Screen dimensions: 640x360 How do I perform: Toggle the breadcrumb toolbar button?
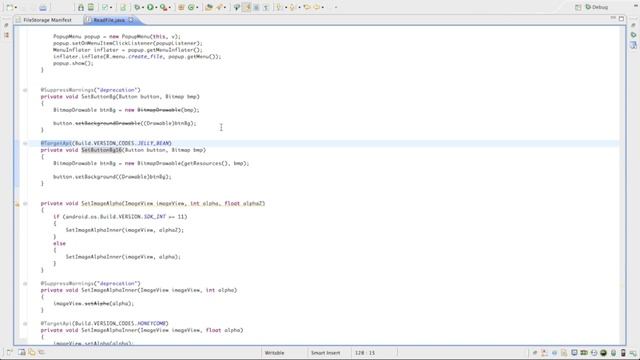click(x=237, y=7)
